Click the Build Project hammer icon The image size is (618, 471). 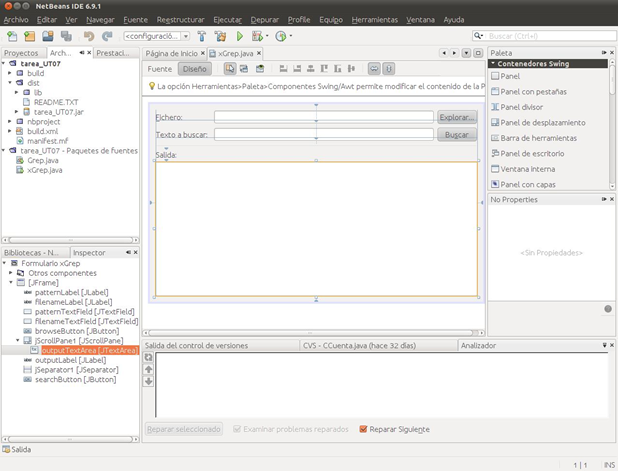202,36
